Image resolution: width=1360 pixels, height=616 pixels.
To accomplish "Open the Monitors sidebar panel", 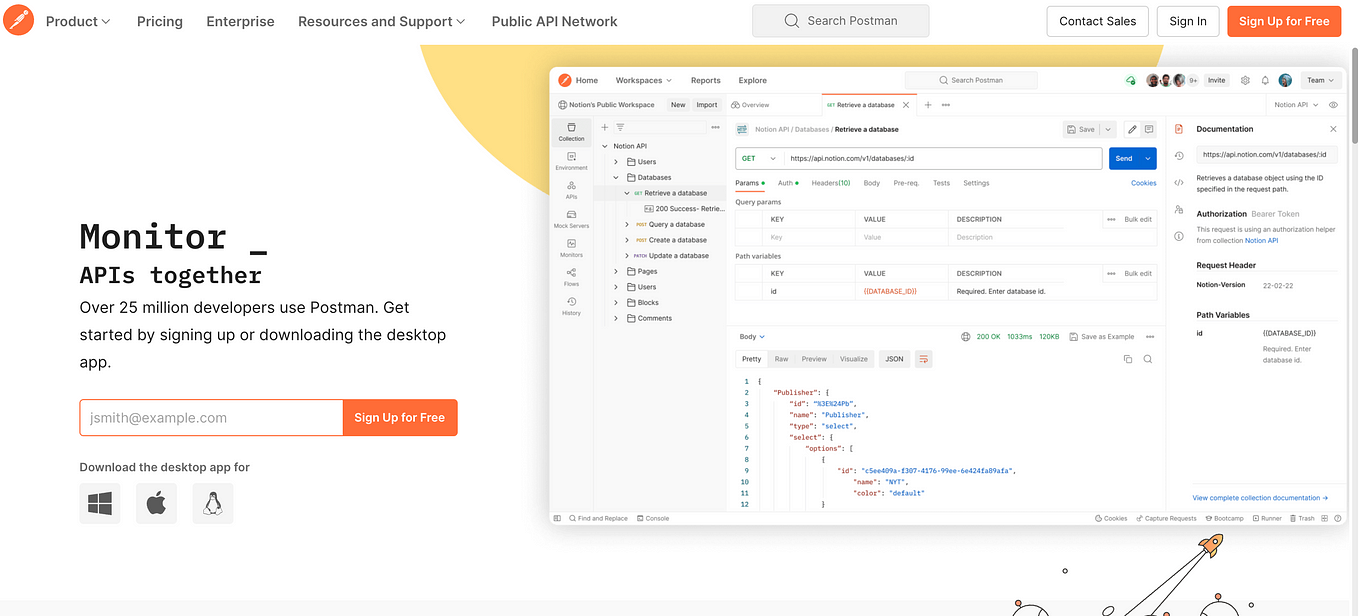I will 571,242.
